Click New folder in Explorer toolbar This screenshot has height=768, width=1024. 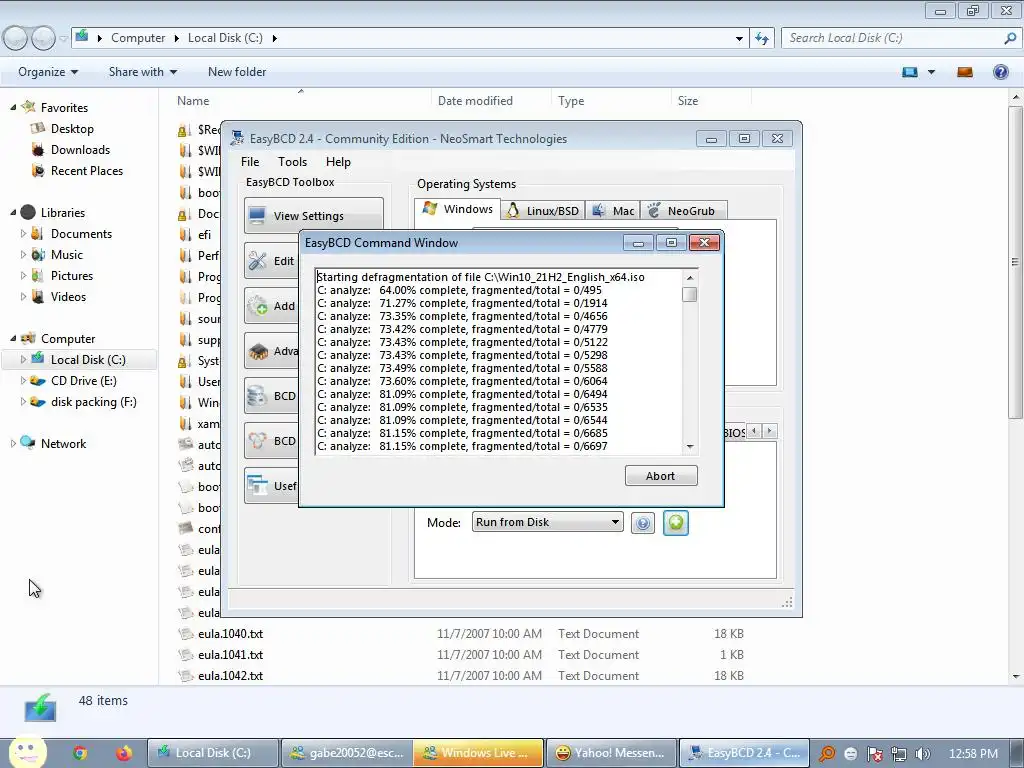click(x=237, y=72)
